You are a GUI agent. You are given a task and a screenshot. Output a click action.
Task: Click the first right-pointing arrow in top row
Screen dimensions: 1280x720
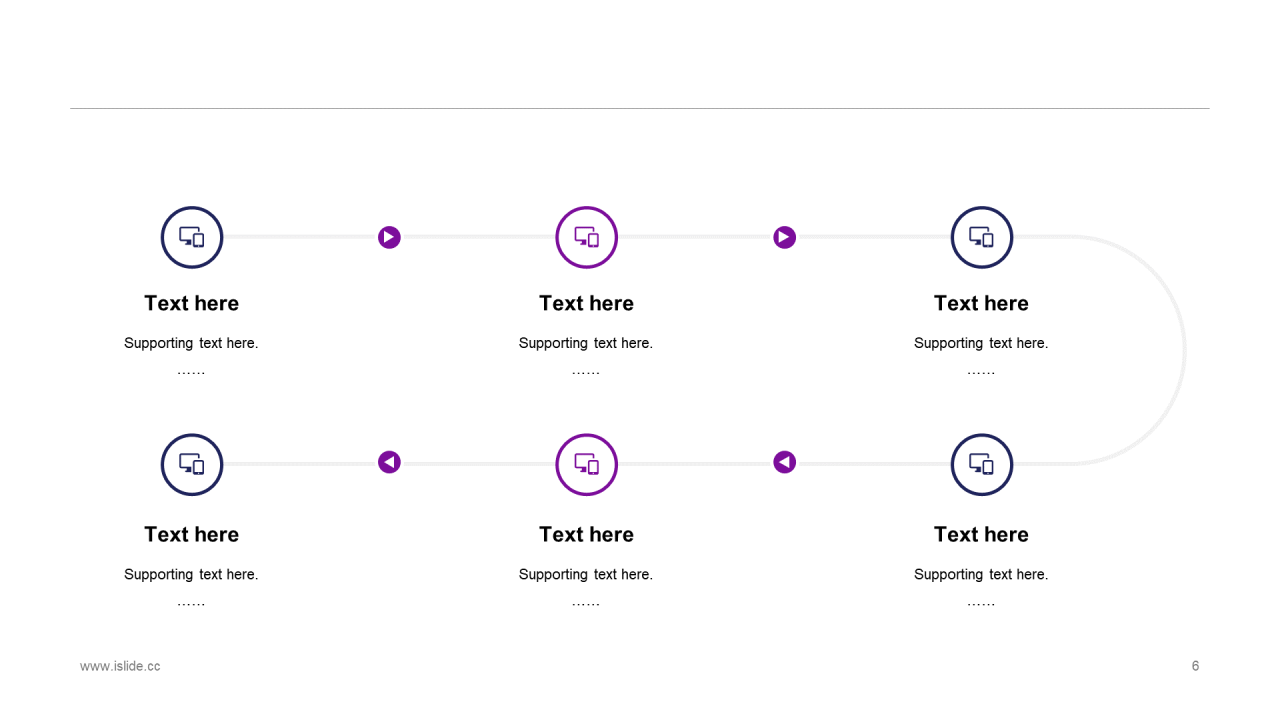(389, 237)
